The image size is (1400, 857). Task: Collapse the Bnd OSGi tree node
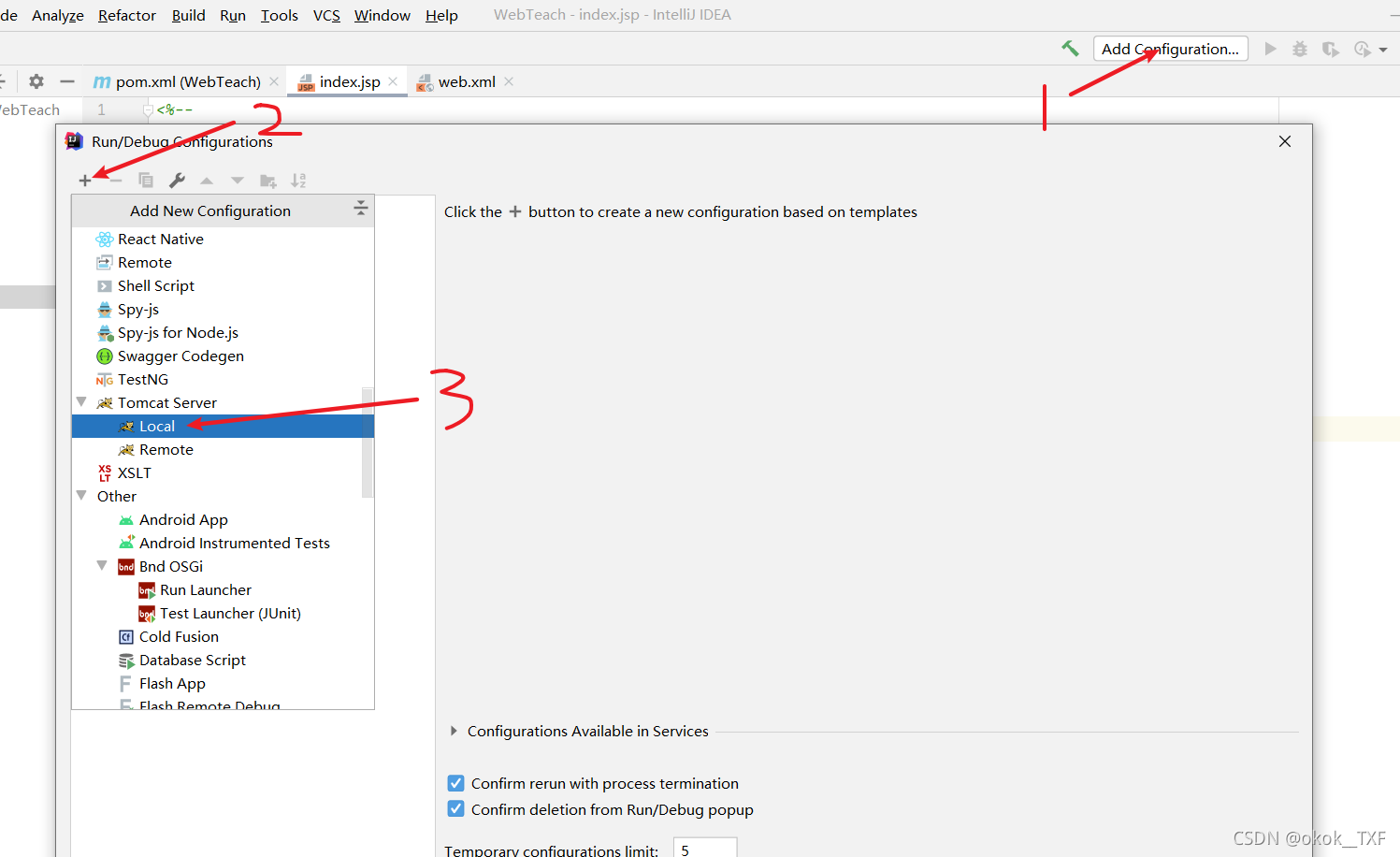tap(102, 566)
